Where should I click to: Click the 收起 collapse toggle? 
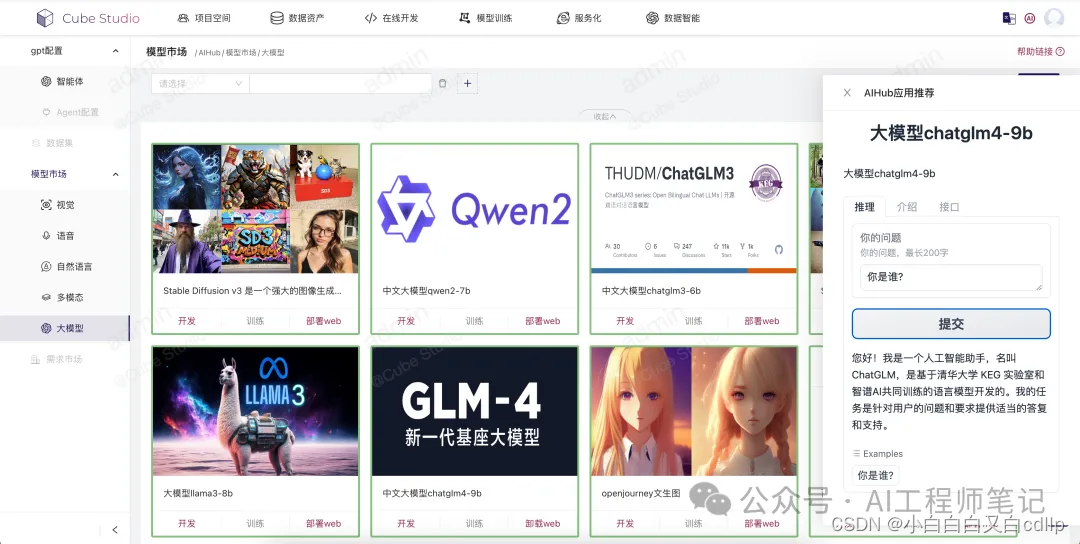point(605,116)
